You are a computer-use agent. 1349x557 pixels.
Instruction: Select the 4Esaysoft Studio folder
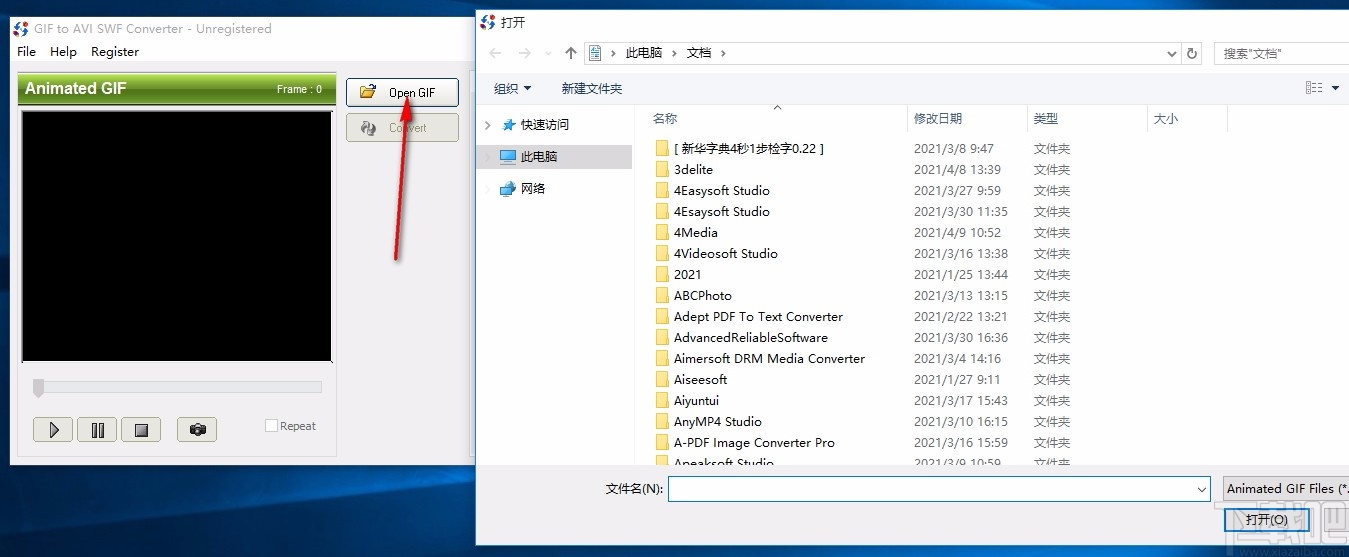click(722, 211)
